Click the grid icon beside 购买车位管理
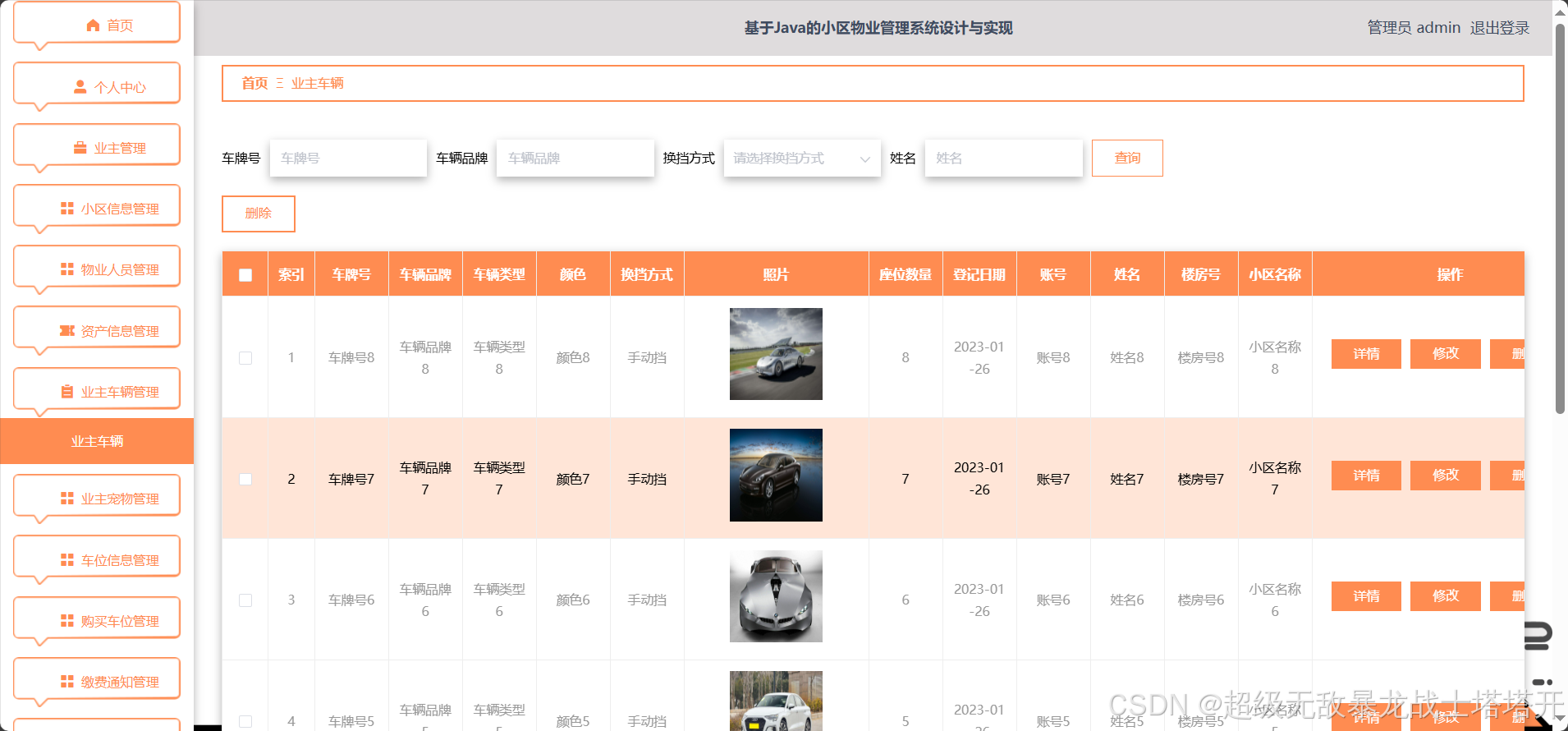The width and height of the screenshot is (1568, 731). (x=67, y=621)
